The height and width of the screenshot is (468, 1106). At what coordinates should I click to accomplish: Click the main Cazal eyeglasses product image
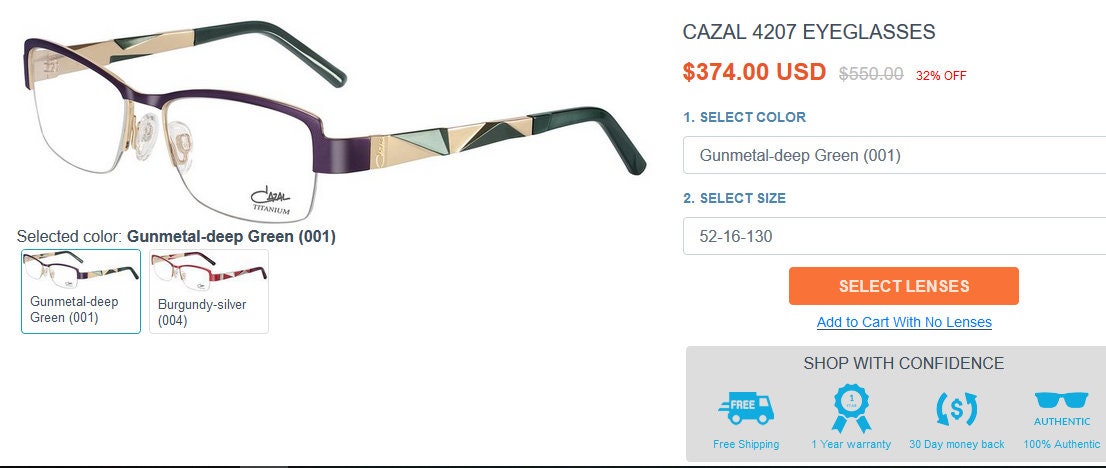click(333, 120)
